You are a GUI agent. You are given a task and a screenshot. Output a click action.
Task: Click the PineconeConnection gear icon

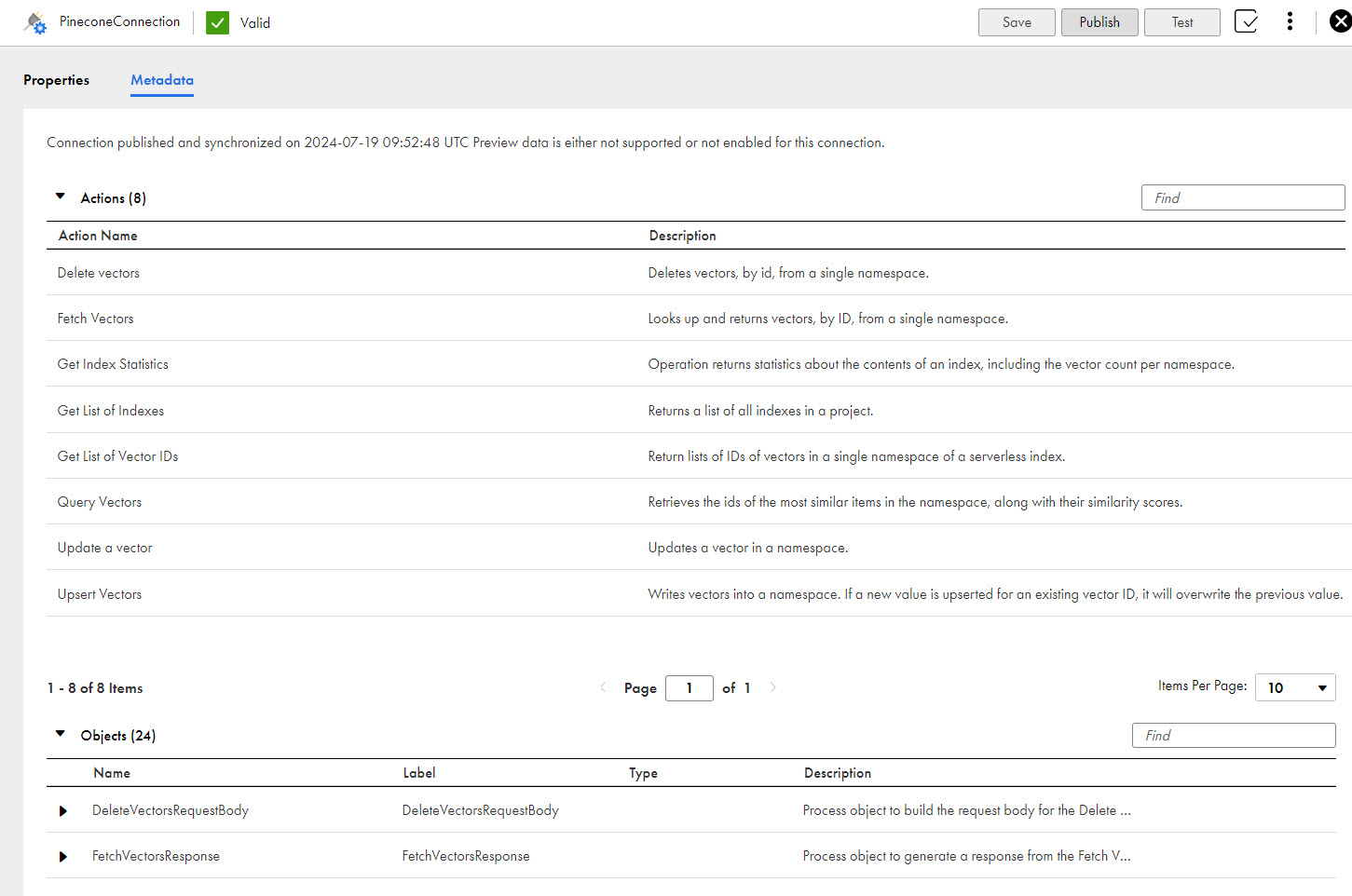coord(35,23)
